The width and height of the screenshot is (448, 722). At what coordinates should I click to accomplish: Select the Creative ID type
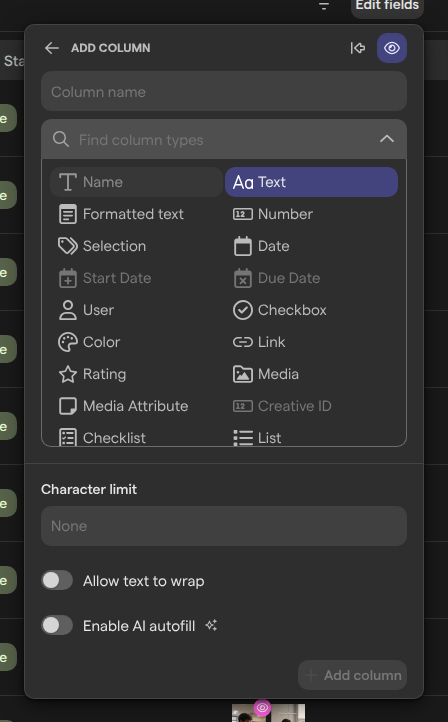click(311, 406)
